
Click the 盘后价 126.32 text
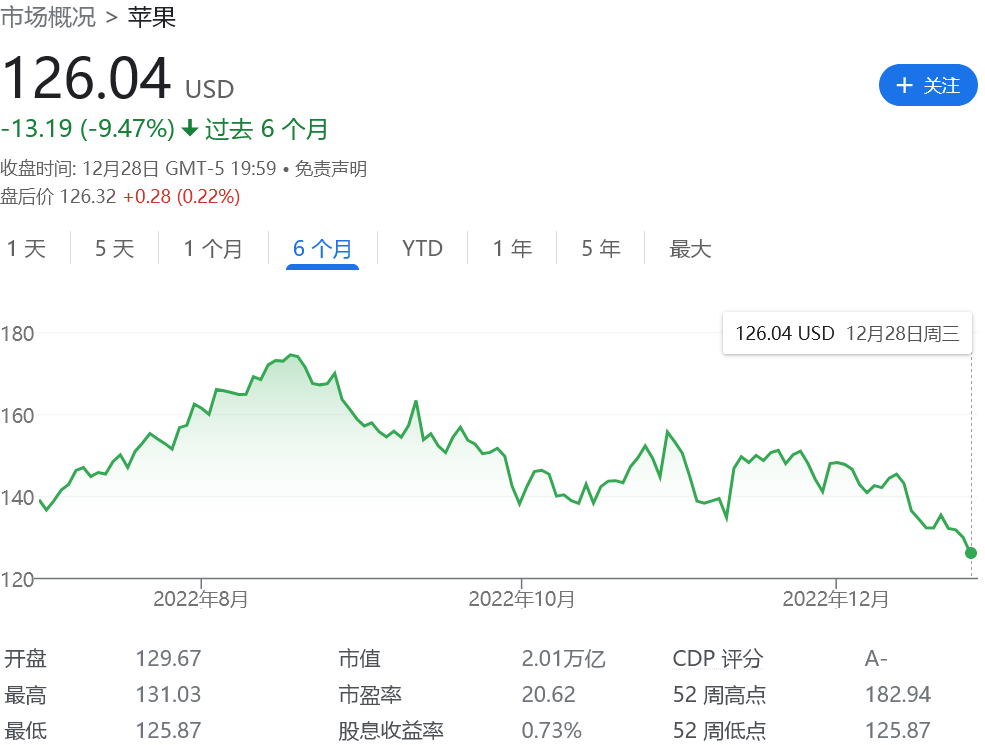[58, 197]
